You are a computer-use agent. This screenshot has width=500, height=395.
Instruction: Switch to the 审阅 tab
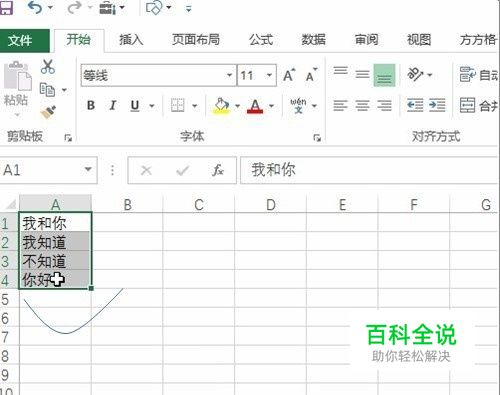click(366, 40)
